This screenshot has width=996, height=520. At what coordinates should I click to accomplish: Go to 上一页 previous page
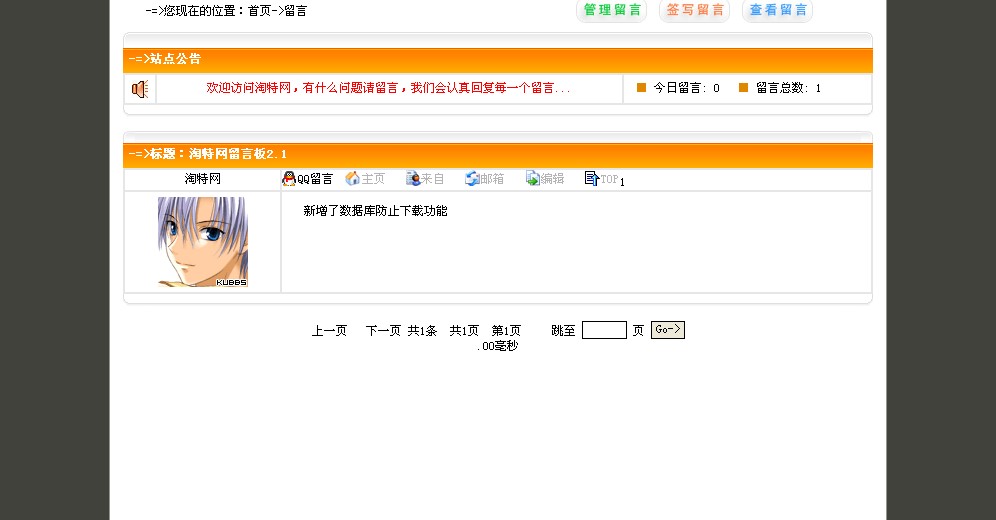click(x=329, y=331)
